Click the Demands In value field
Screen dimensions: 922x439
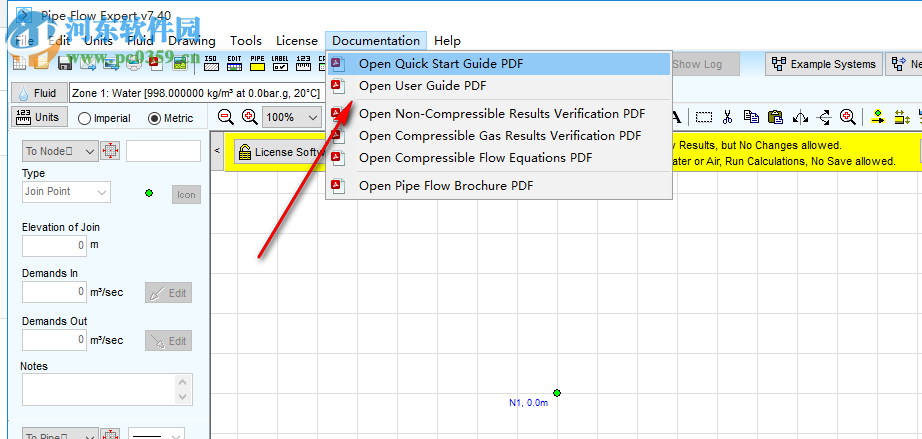coord(55,291)
